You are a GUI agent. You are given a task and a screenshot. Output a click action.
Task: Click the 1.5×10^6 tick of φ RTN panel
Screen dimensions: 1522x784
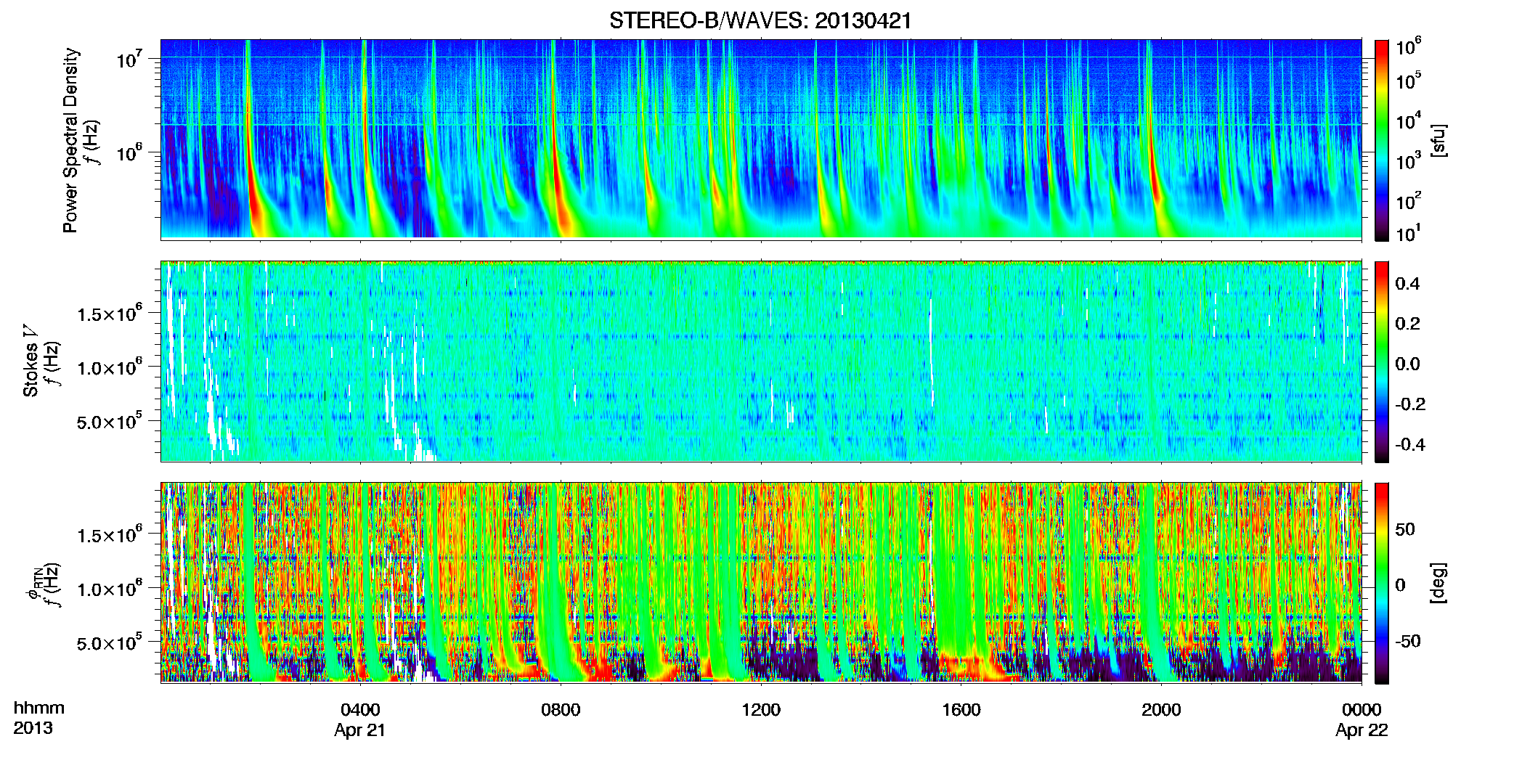[x=110, y=535]
